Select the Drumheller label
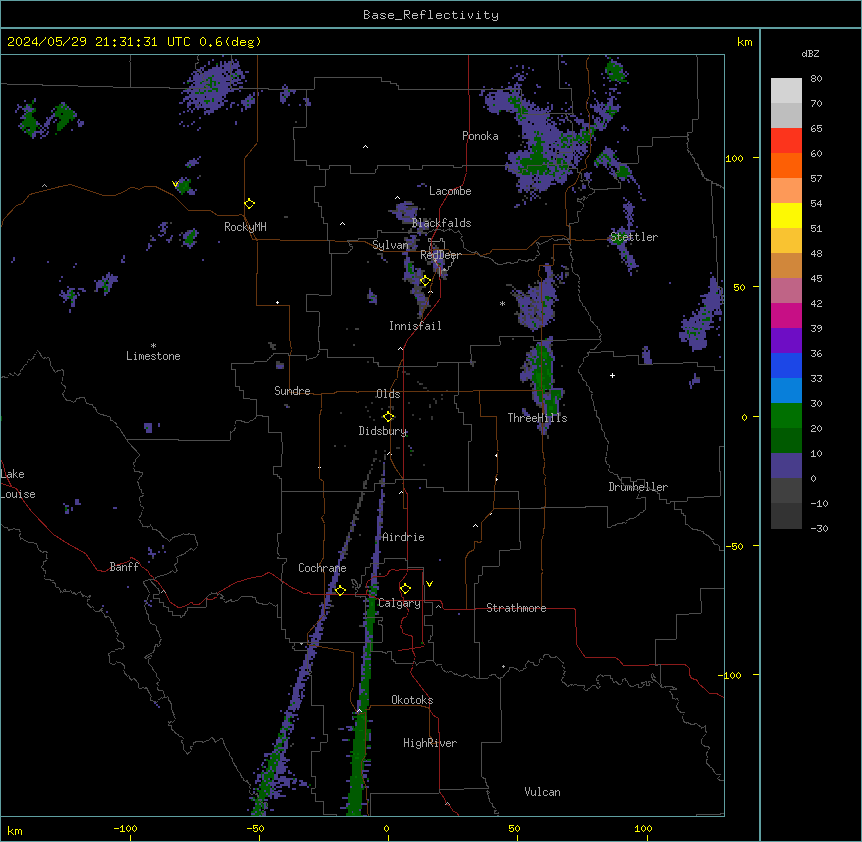Image resolution: width=862 pixels, height=842 pixels. 638,487
